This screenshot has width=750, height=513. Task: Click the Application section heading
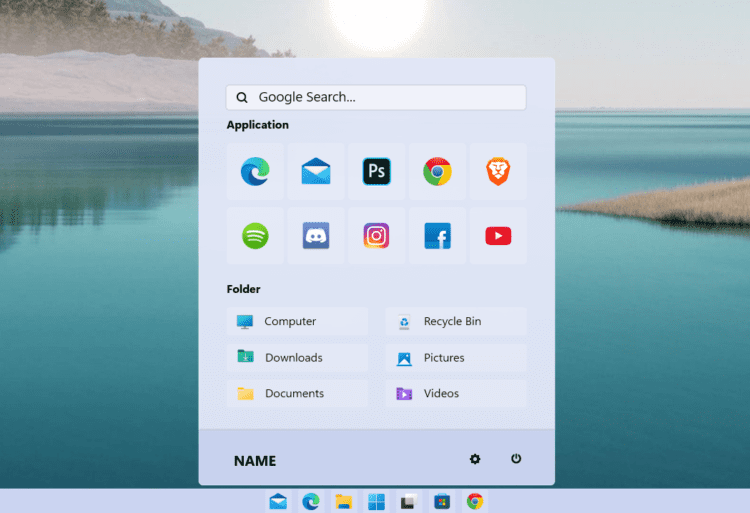point(258,125)
